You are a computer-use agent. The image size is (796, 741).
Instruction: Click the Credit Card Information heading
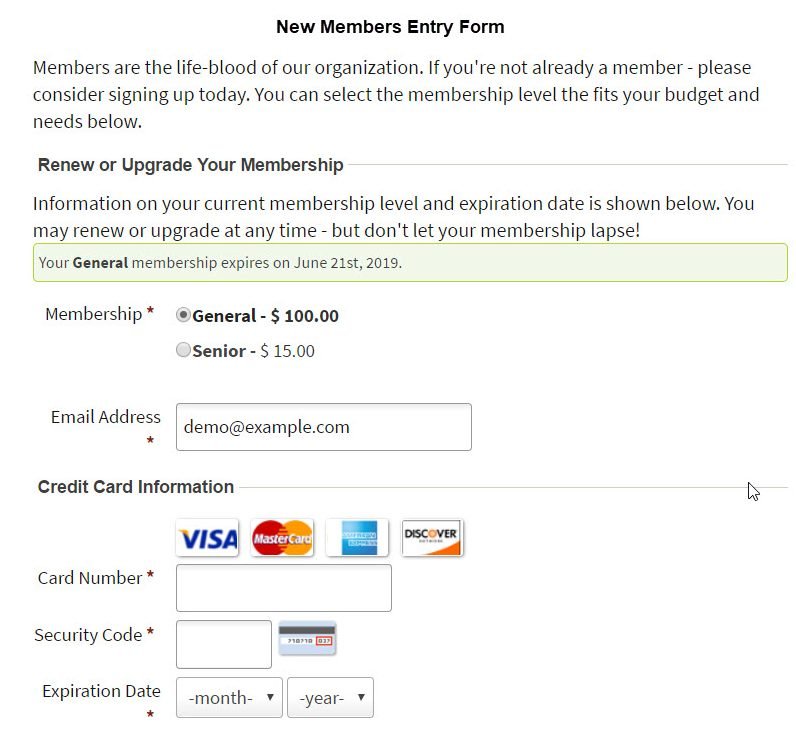136,487
